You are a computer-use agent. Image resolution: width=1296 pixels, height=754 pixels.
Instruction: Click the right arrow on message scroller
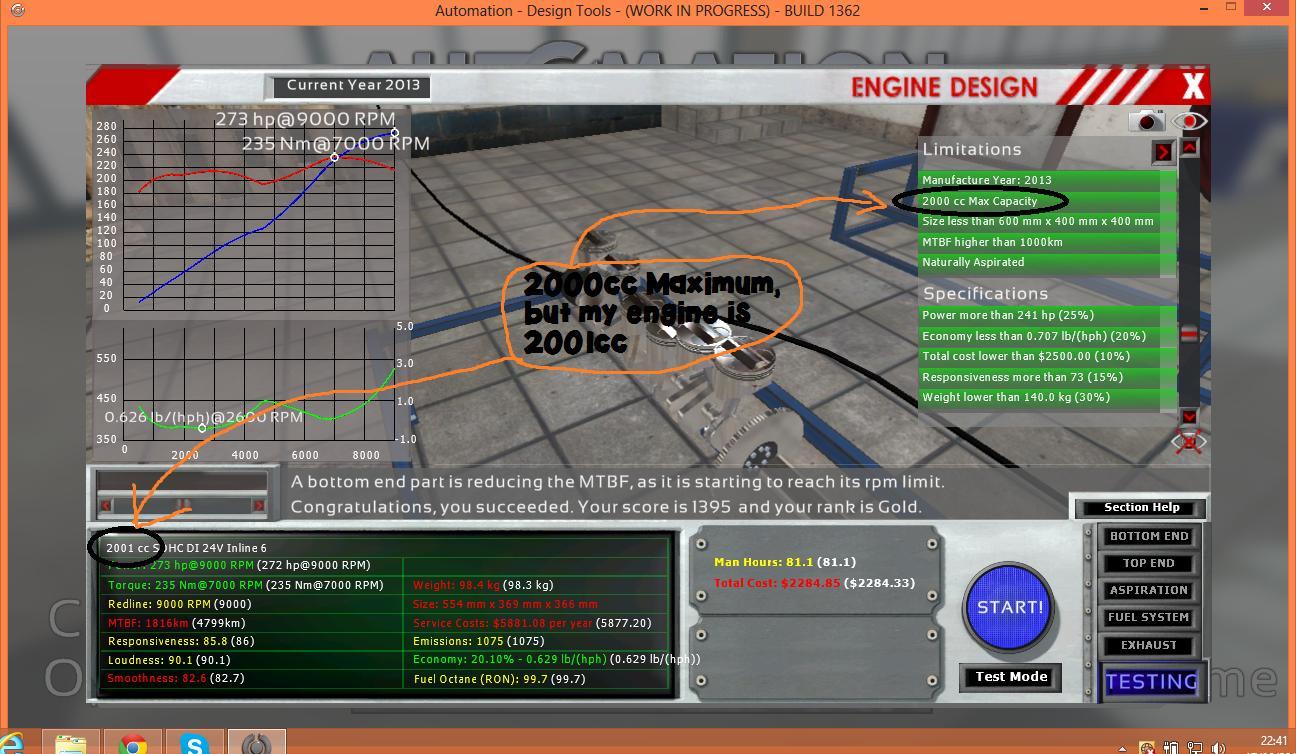coord(259,506)
